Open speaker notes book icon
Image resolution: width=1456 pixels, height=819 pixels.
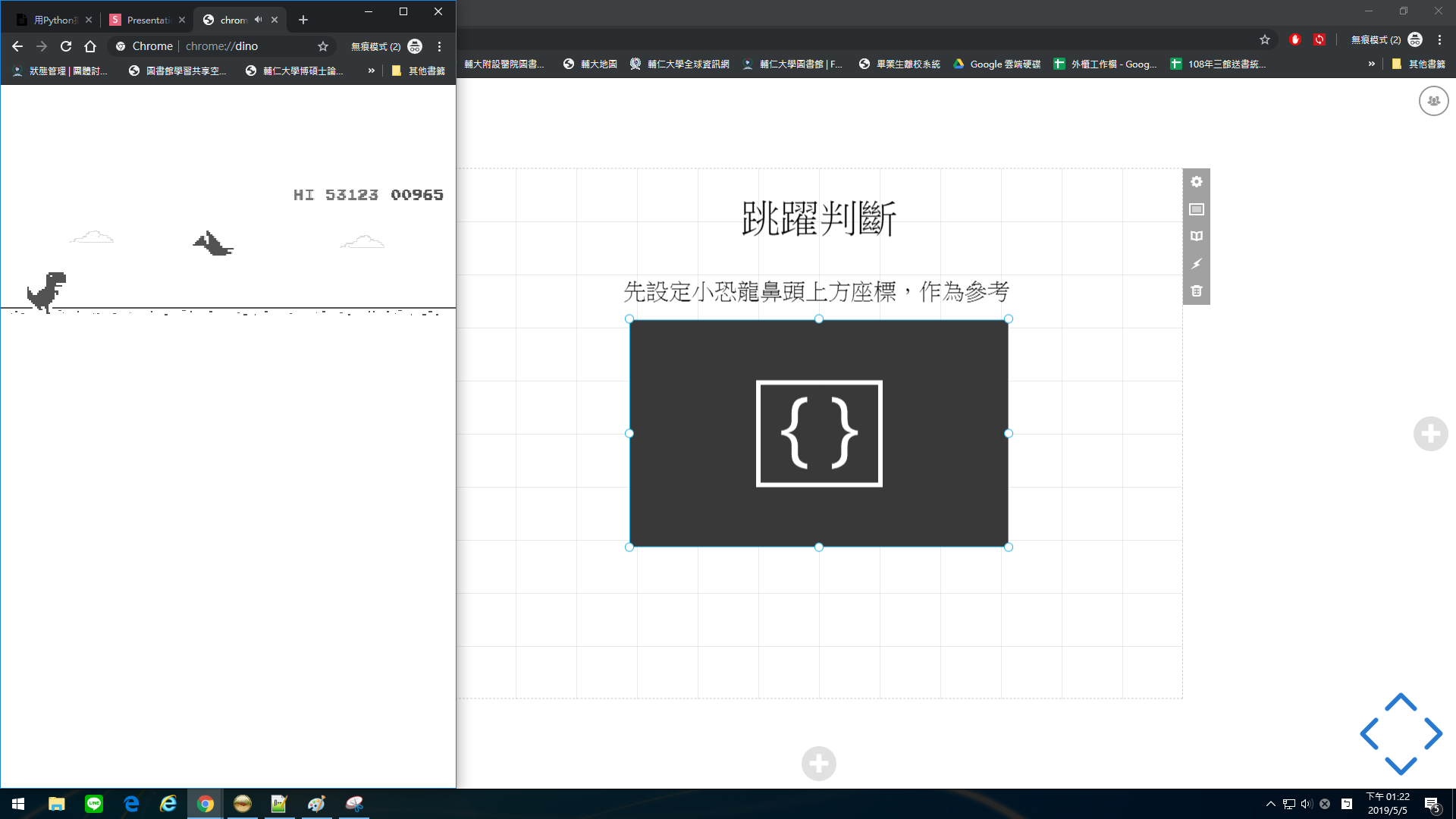coord(1196,237)
